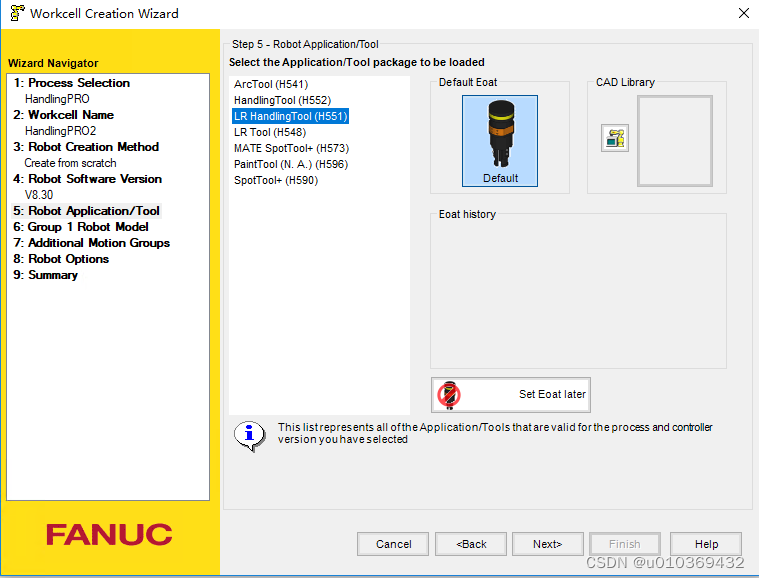Screen dimensions: 759x578
Task: Click the V8.30 software version value
Action: pyautogui.click(x=39, y=195)
